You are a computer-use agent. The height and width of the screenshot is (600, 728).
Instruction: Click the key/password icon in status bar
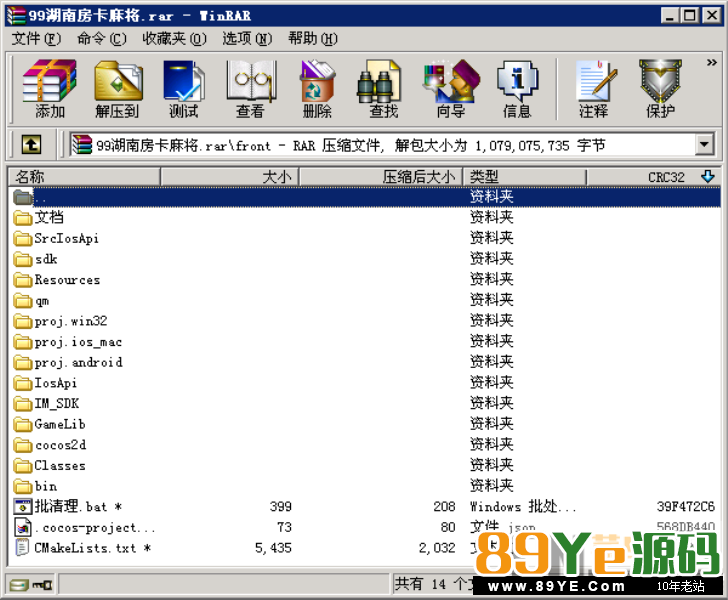click(x=43, y=585)
